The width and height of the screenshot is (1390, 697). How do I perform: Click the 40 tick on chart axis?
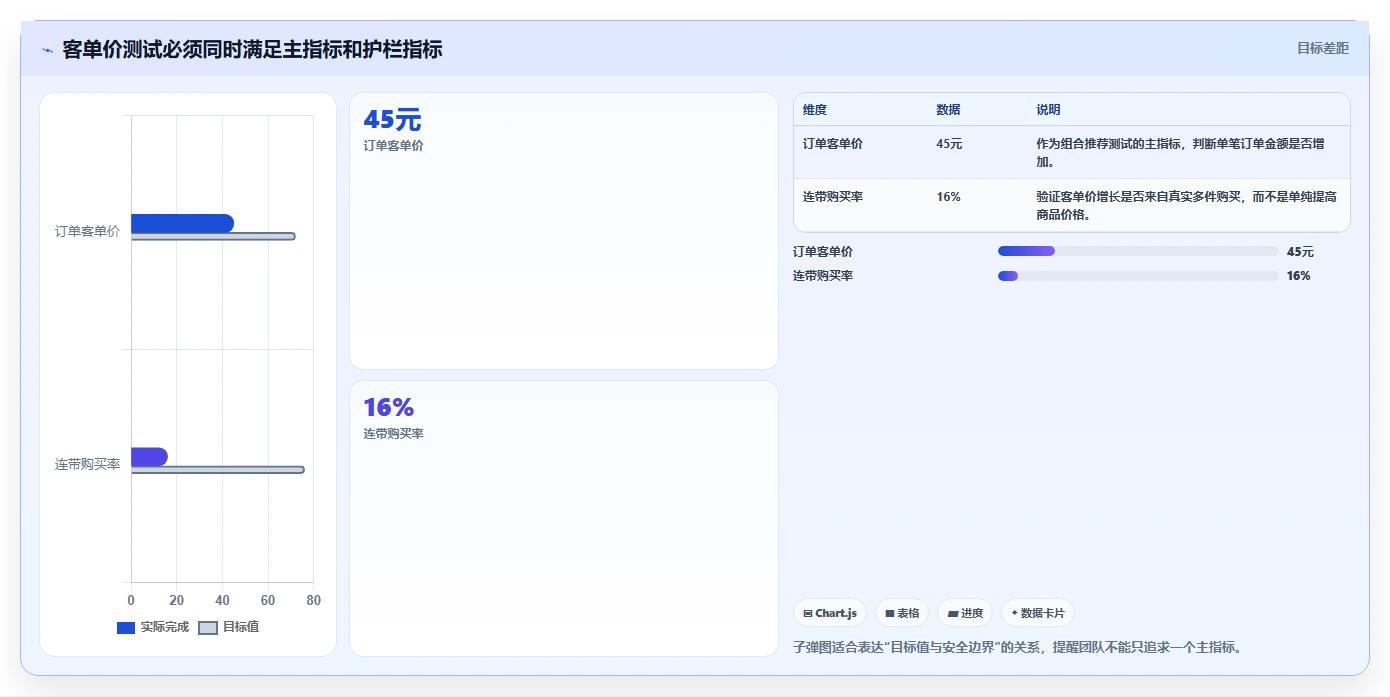pyautogui.click(x=222, y=600)
